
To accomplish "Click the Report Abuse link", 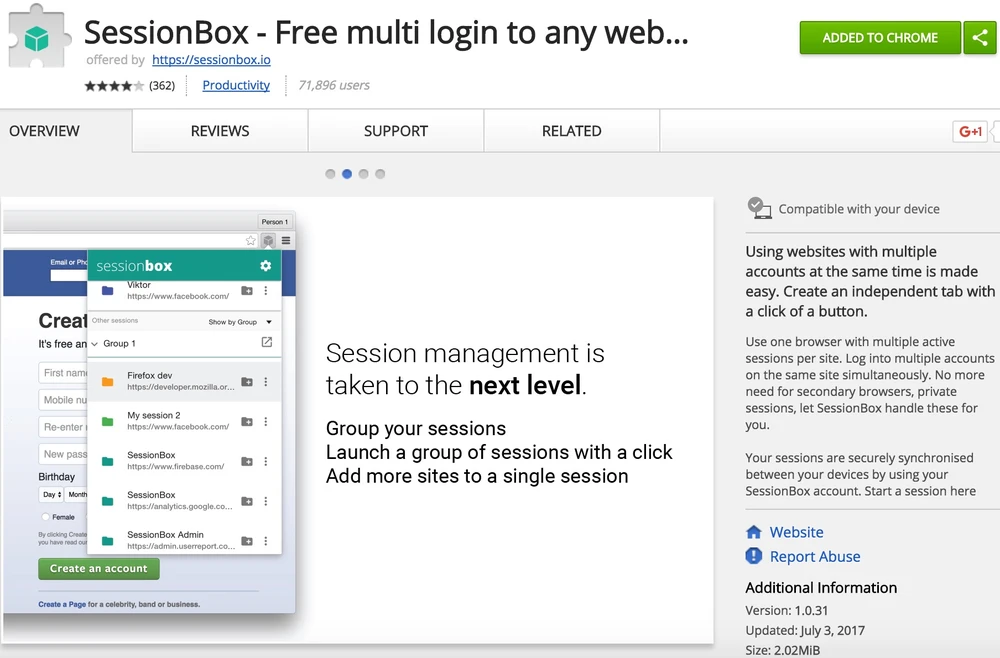I will [x=814, y=557].
